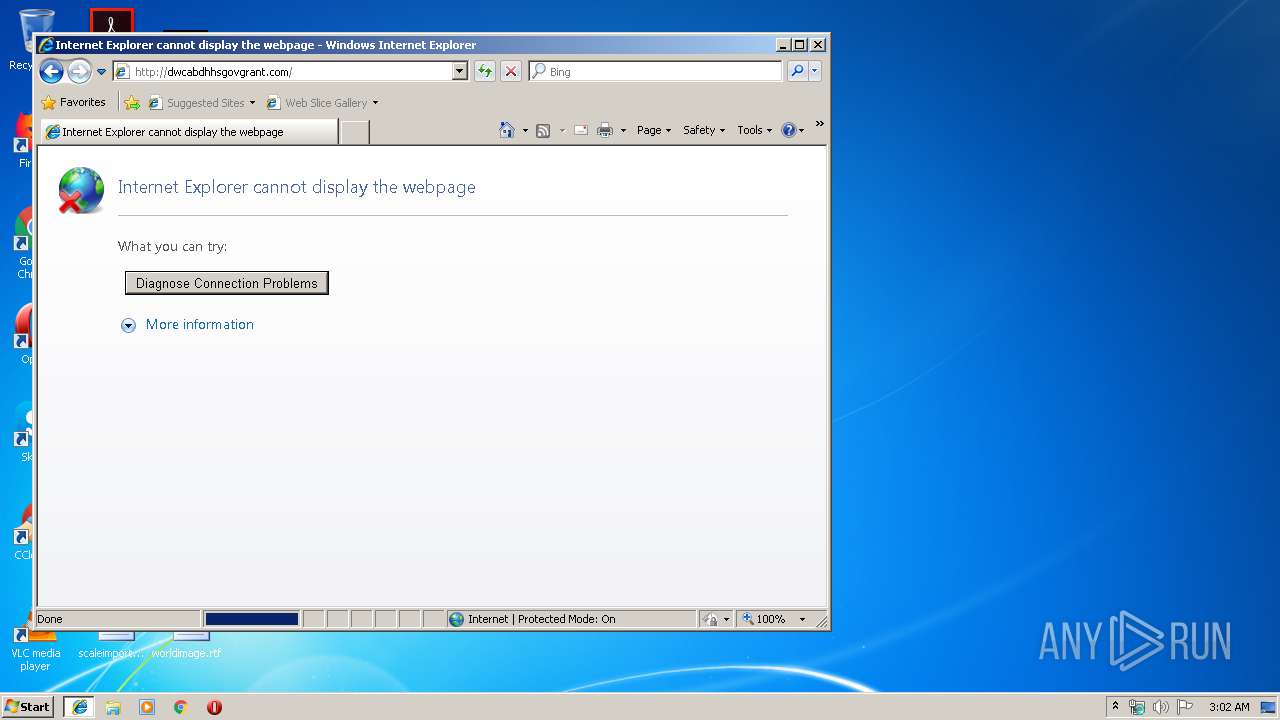This screenshot has width=1280, height=720.
Task: Expand the Home button dropdown arrow
Action: click(525, 130)
